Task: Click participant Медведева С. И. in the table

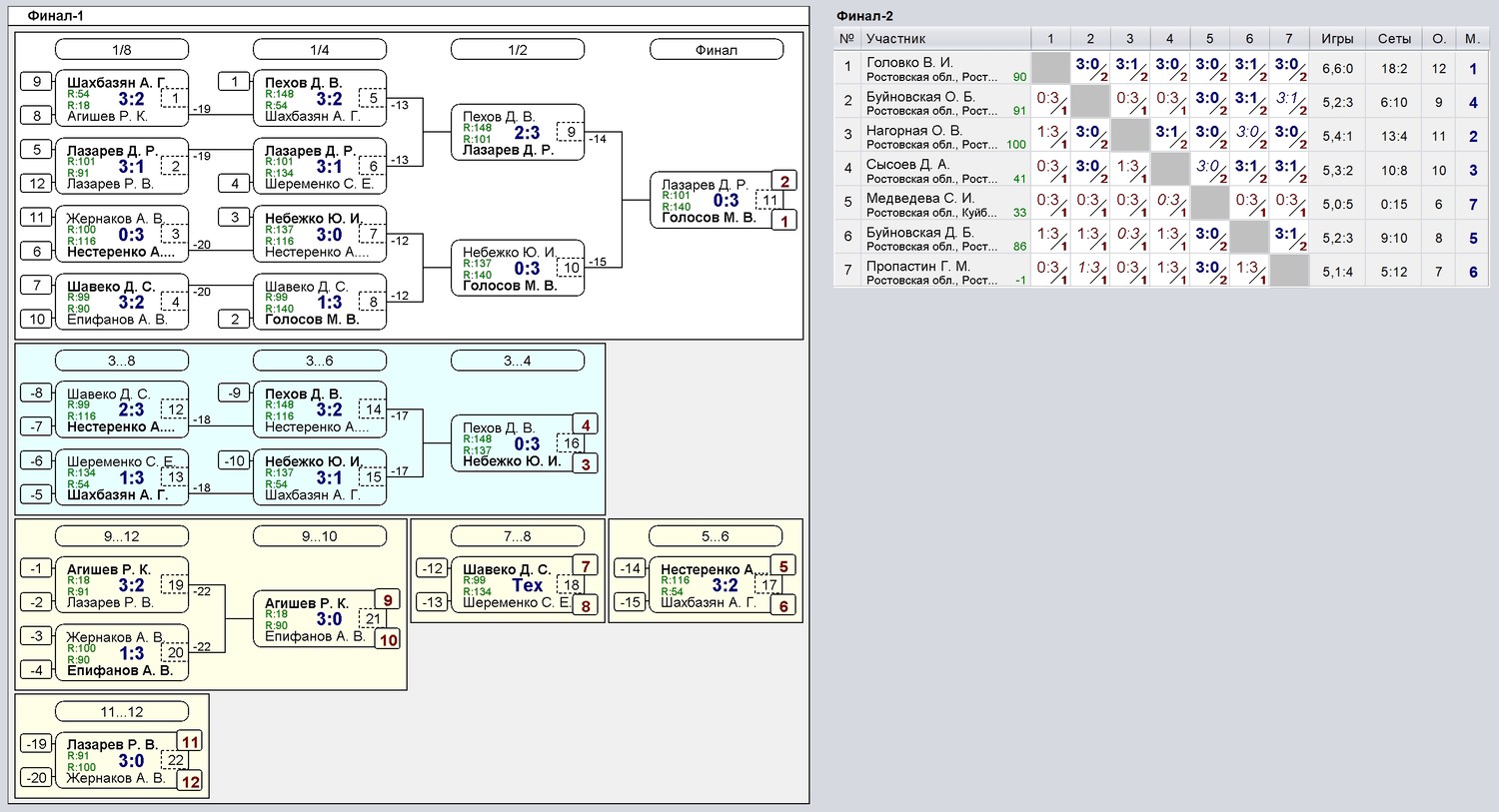Action: pos(919,199)
